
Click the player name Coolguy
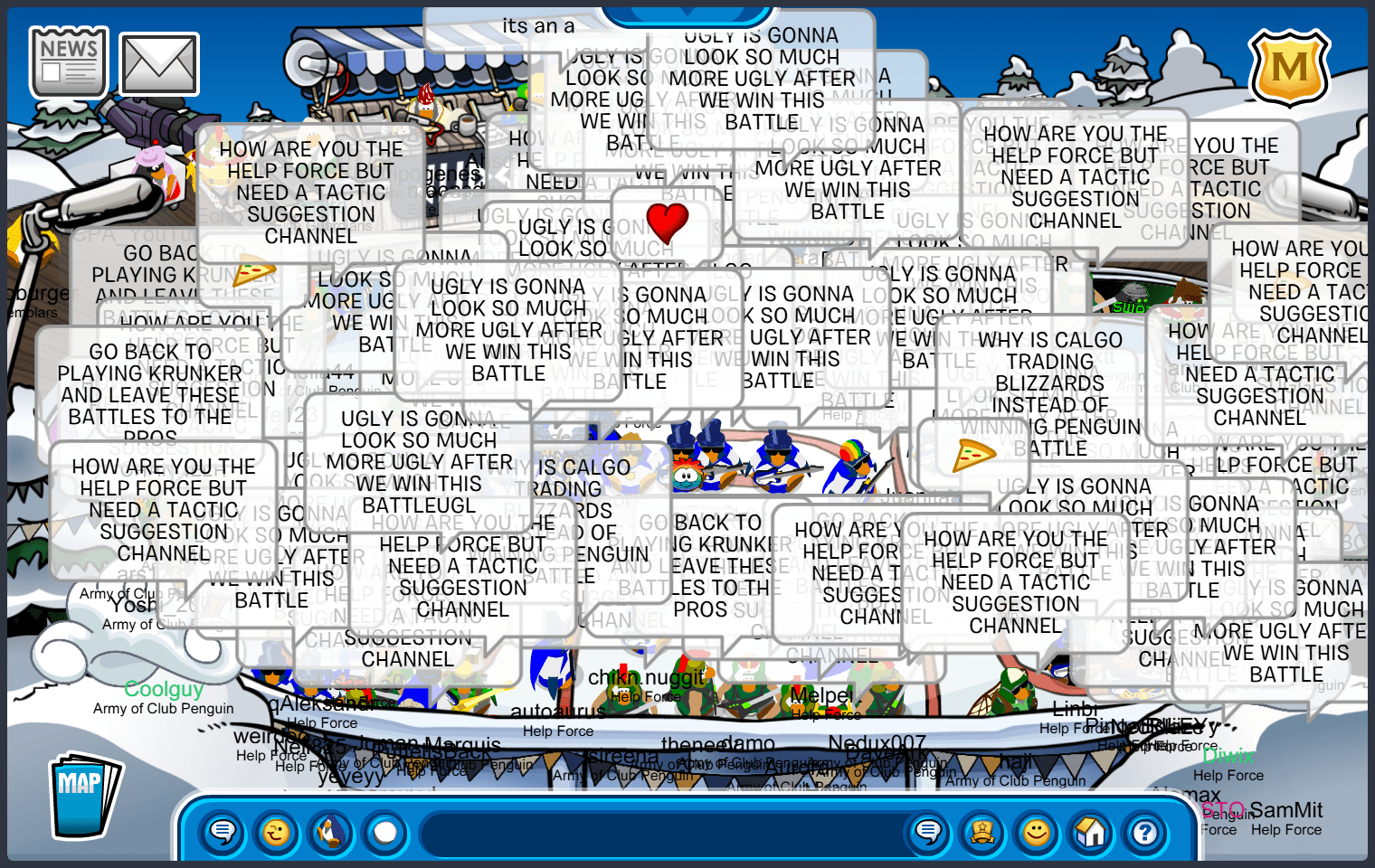click(164, 689)
